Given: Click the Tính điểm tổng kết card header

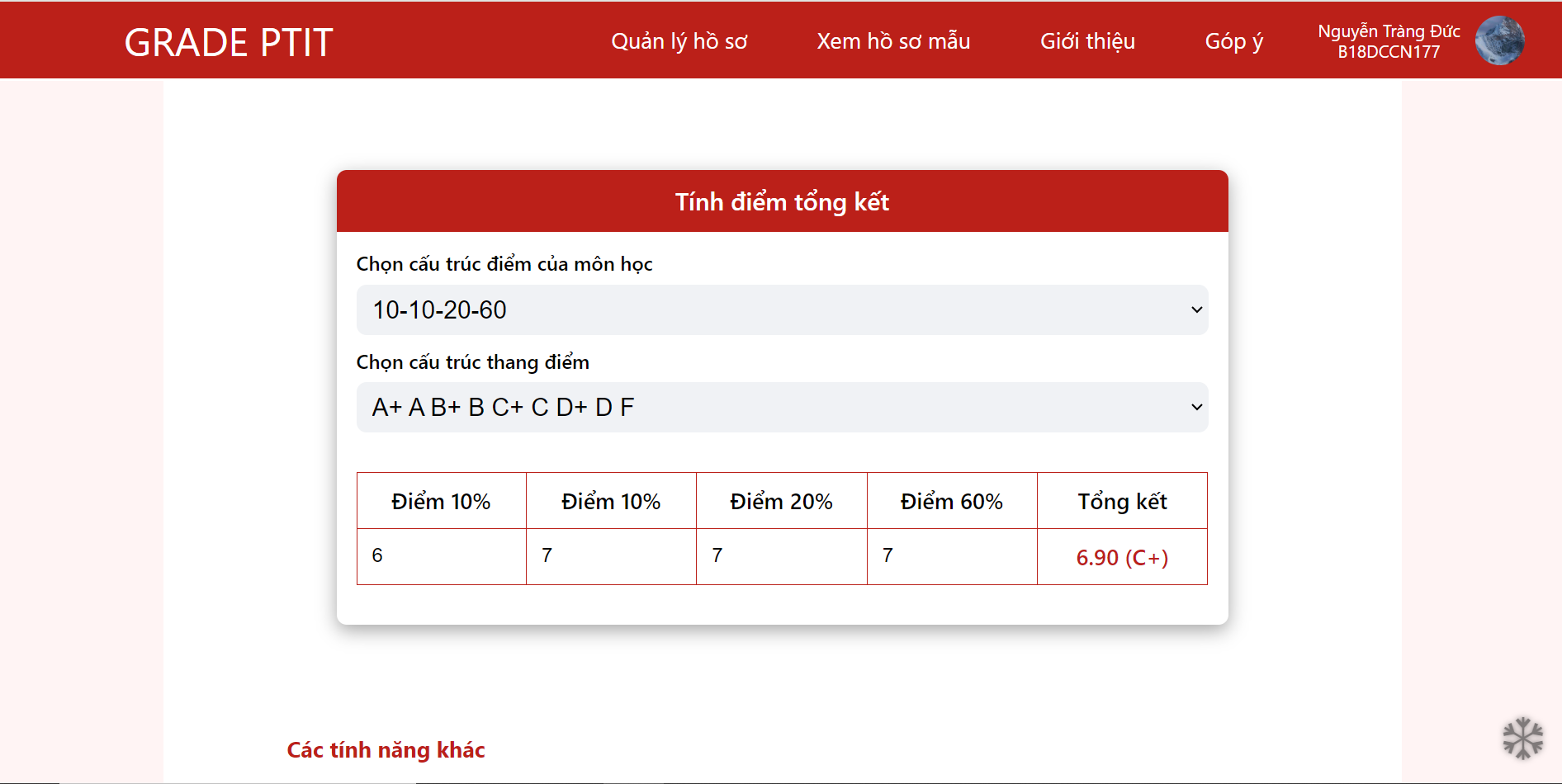Looking at the screenshot, I should pyautogui.click(x=782, y=201).
